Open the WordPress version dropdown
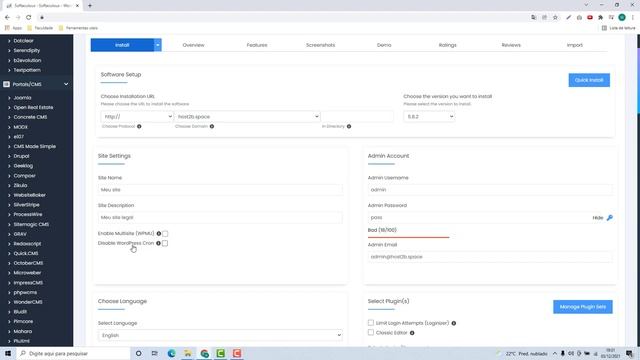640x360 pixels. coord(429,117)
